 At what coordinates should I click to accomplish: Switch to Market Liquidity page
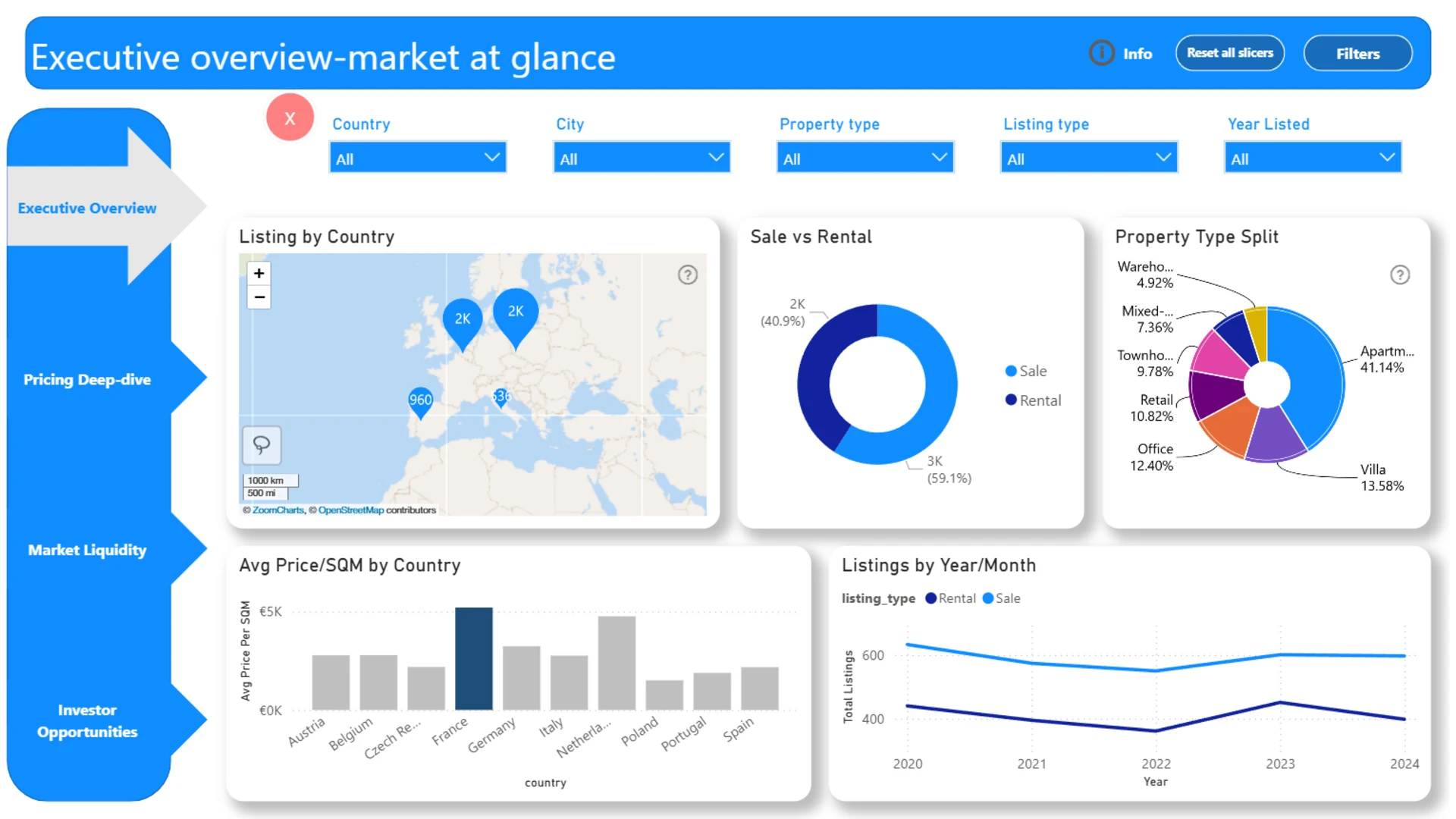pyautogui.click(x=87, y=550)
